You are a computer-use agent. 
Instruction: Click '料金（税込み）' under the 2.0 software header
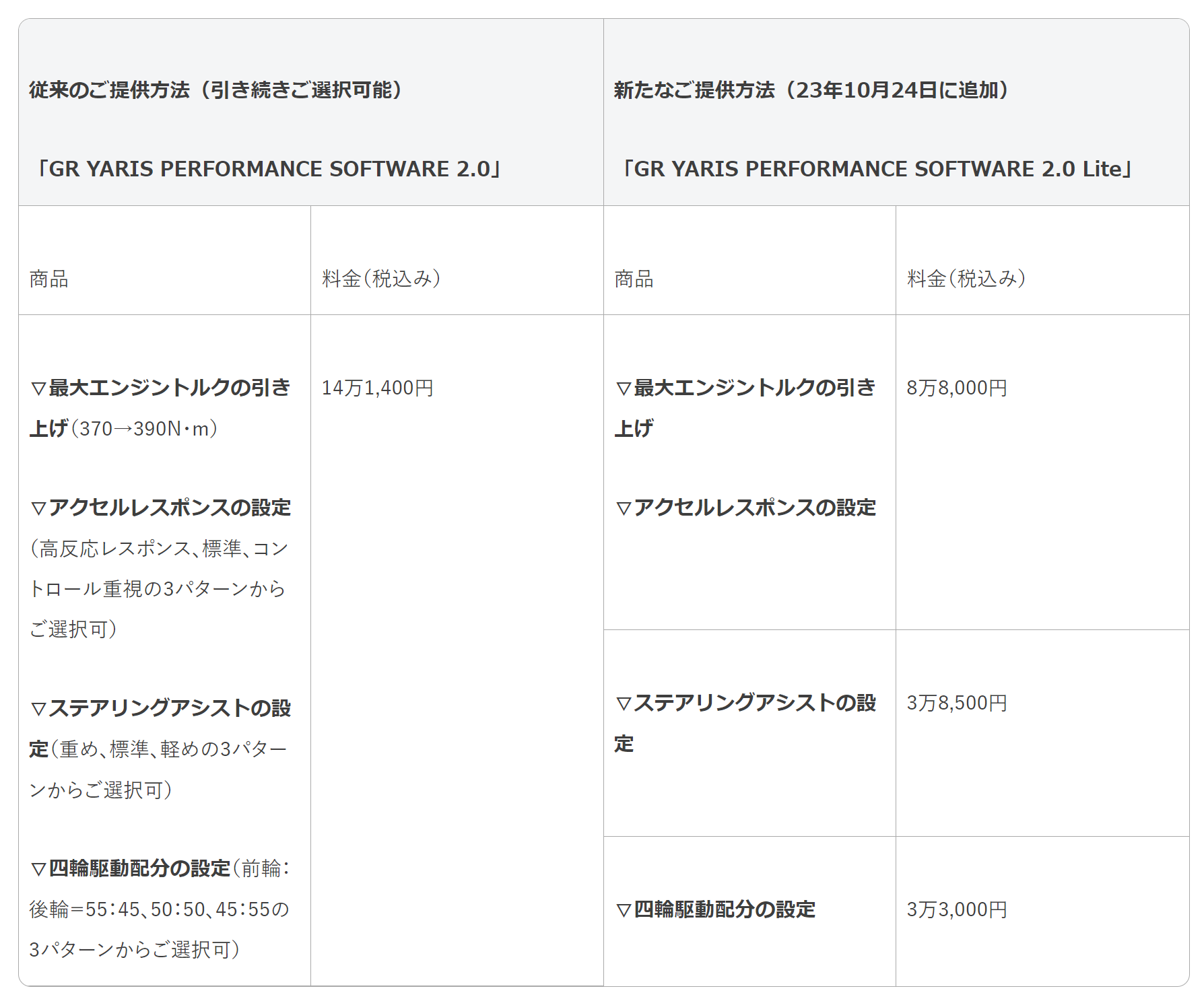[x=382, y=279]
